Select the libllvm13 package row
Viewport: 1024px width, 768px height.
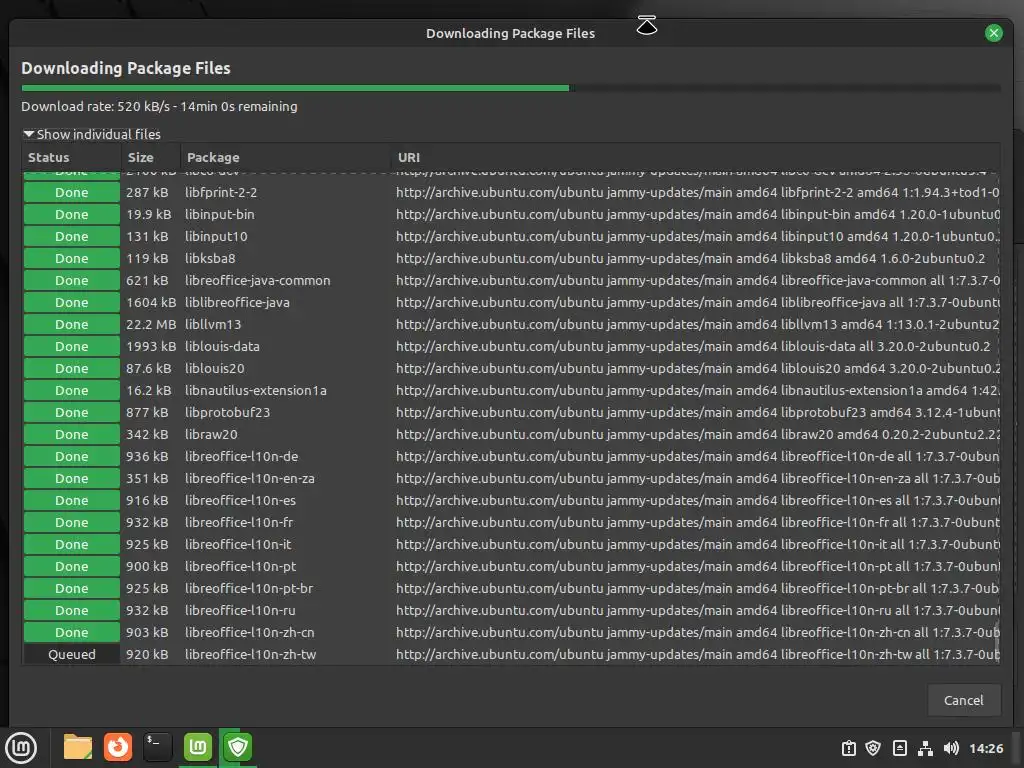pos(511,325)
